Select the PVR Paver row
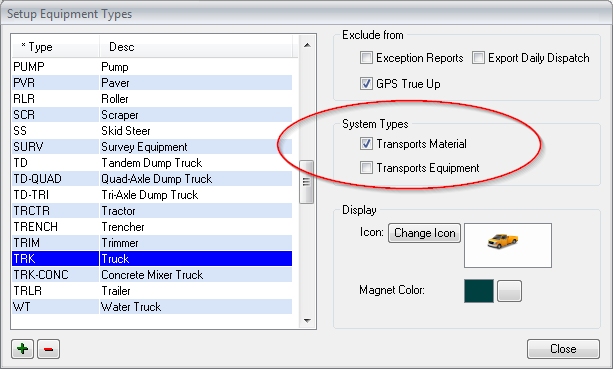Image resolution: width=613 pixels, height=369 pixels. click(x=152, y=83)
